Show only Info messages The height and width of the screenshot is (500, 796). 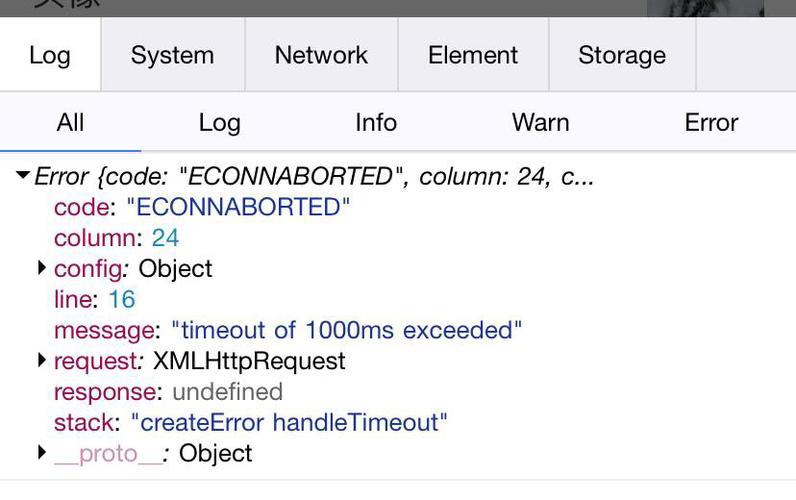(376, 122)
